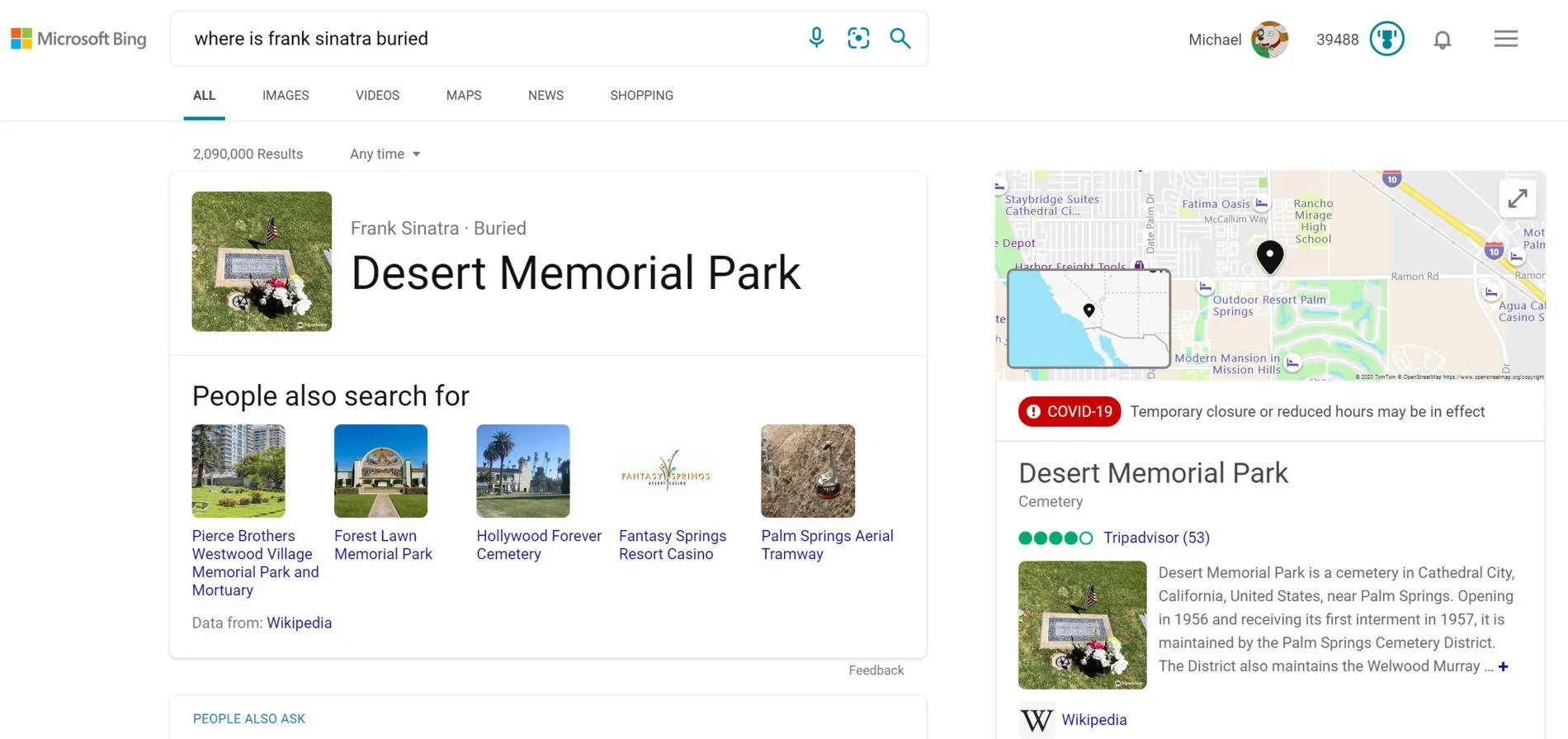The image size is (1568, 739).
Task: Click the Michael account name
Action: 1215,40
